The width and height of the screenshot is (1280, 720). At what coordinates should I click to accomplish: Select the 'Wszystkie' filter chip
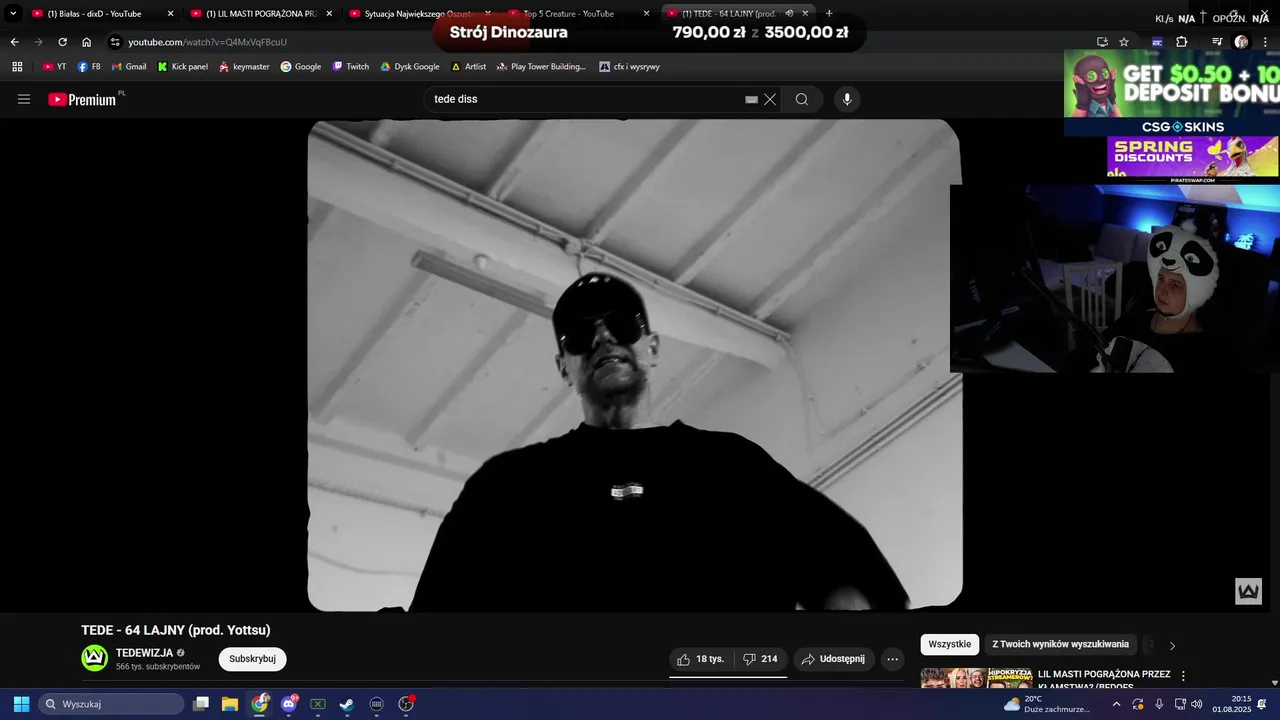[x=950, y=645]
